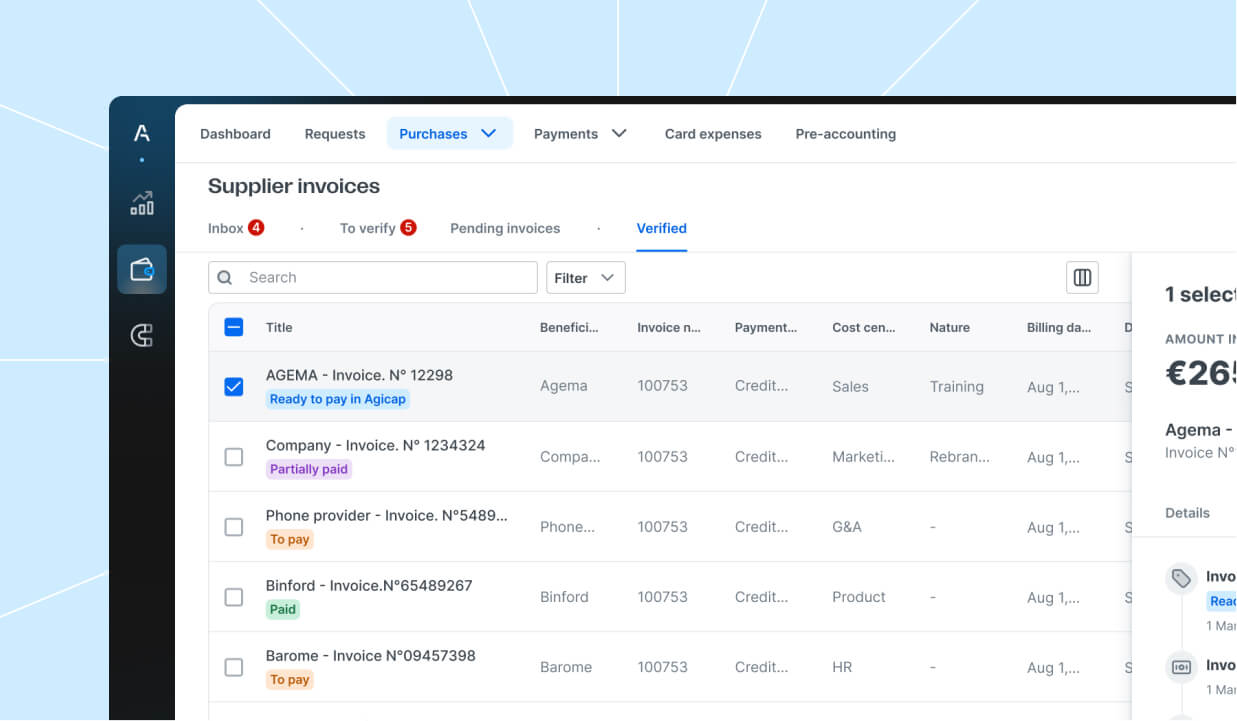
Task: Check the Phone provider invoice checkbox
Action: pos(233,526)
